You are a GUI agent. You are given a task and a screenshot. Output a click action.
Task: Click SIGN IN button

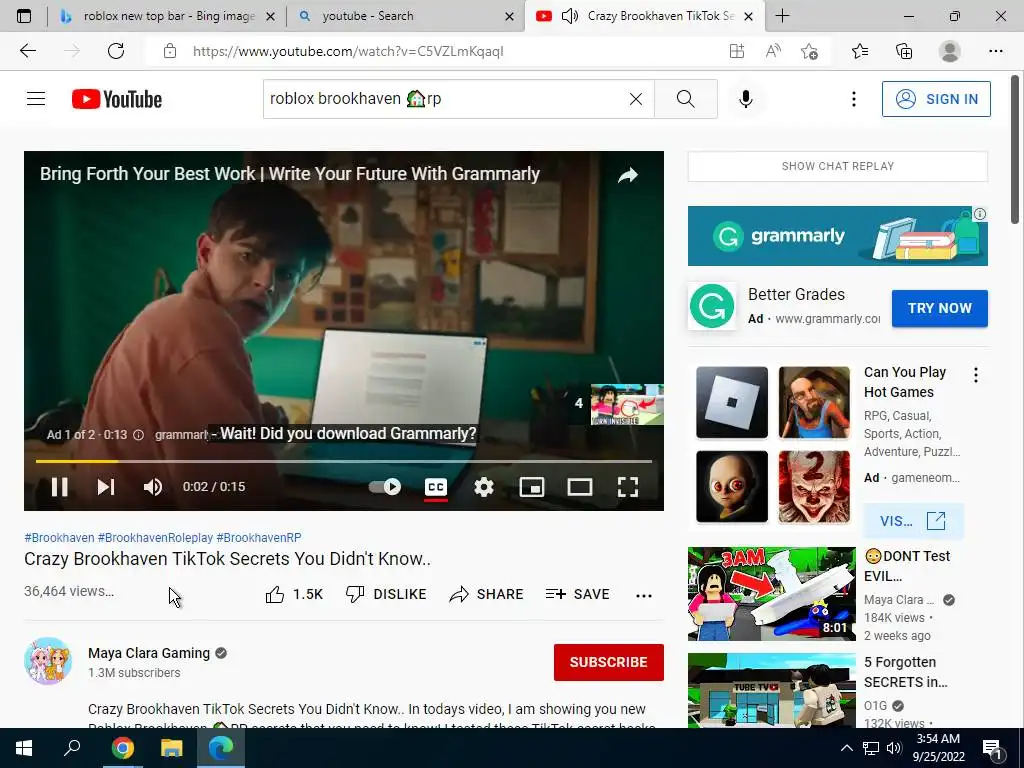pos(936,99)
